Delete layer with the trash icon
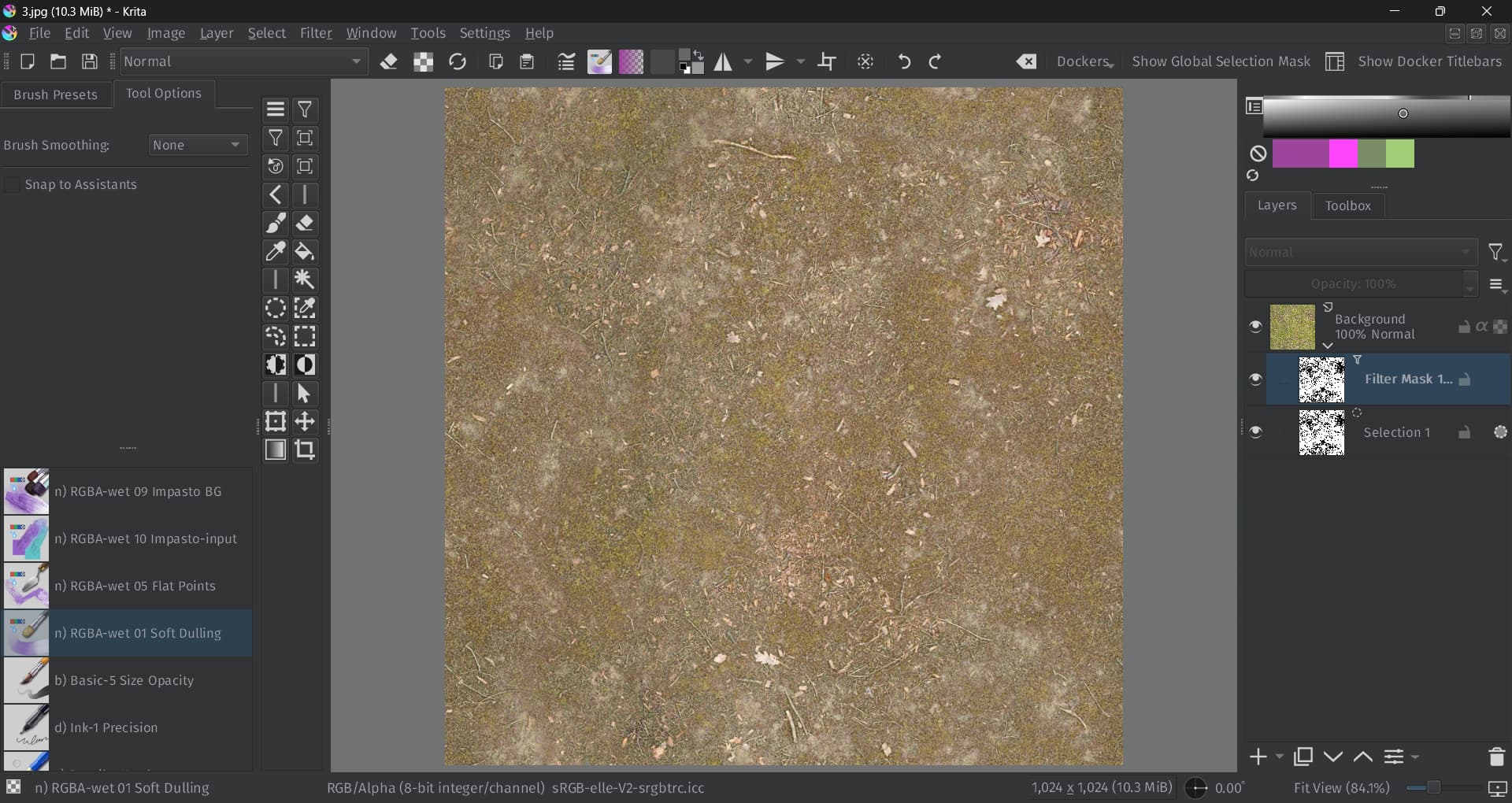1512x803 pixels. click(1496, 757)
